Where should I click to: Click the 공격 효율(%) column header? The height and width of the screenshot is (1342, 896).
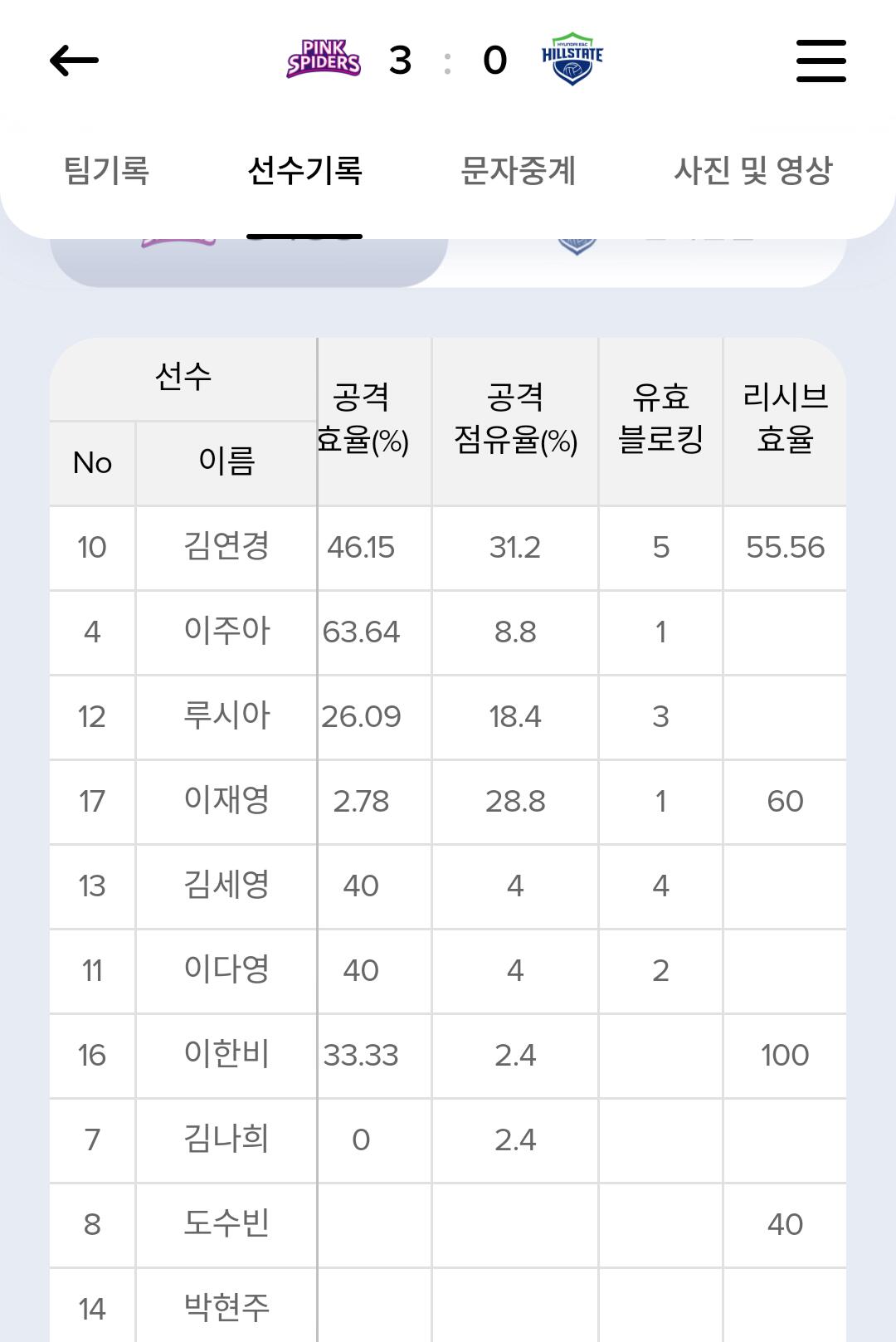[x=363, y=419]
